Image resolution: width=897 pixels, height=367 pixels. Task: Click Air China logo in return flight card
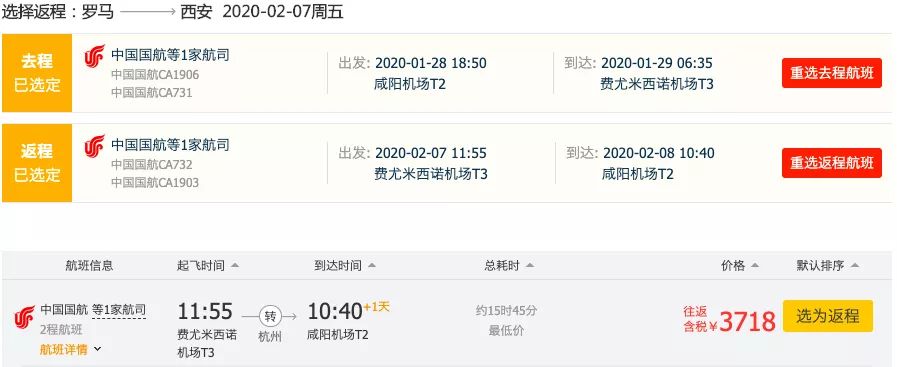94,146
